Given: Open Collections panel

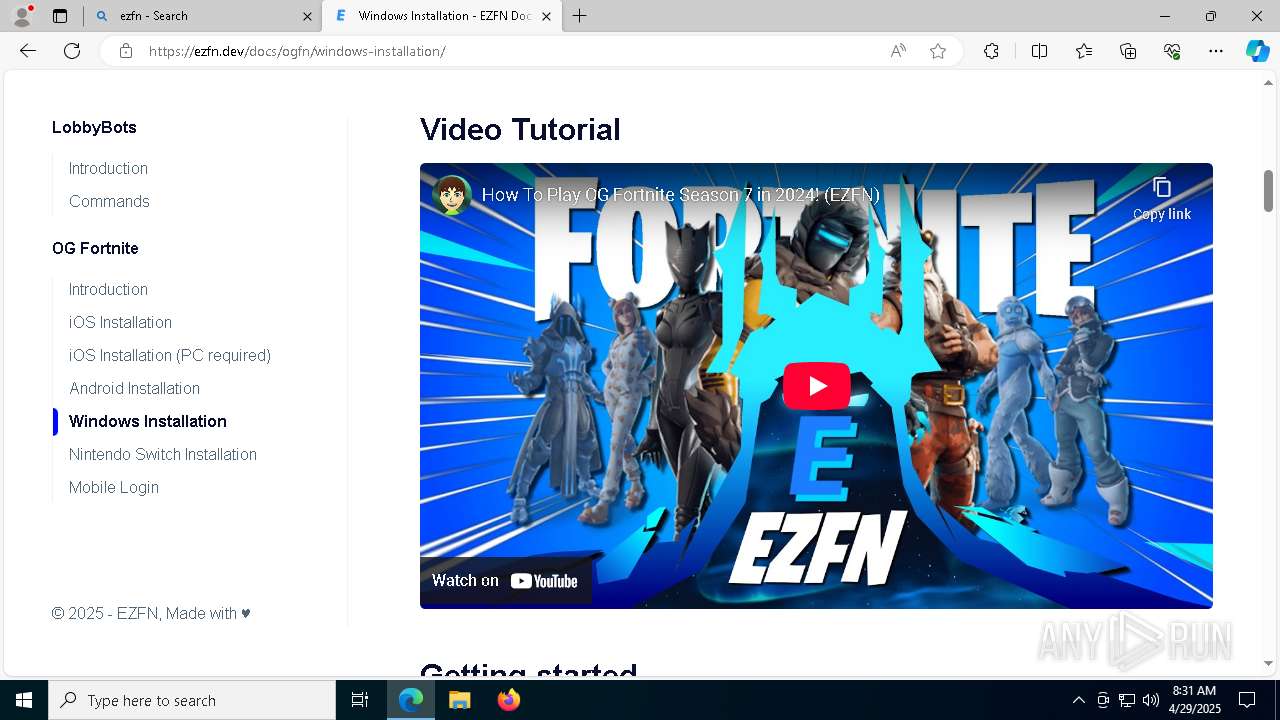Looking at the screenshot, I should pyautogui.click(x=1128, y=51).
